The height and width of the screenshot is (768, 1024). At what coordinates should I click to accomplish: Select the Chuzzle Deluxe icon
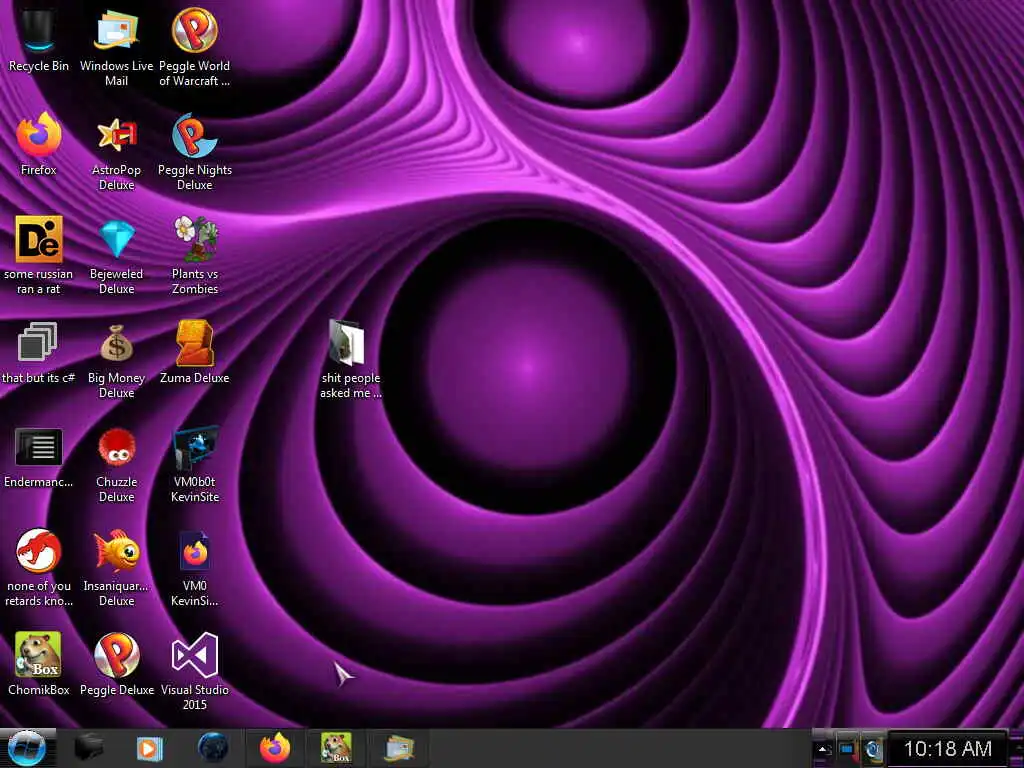116,464
